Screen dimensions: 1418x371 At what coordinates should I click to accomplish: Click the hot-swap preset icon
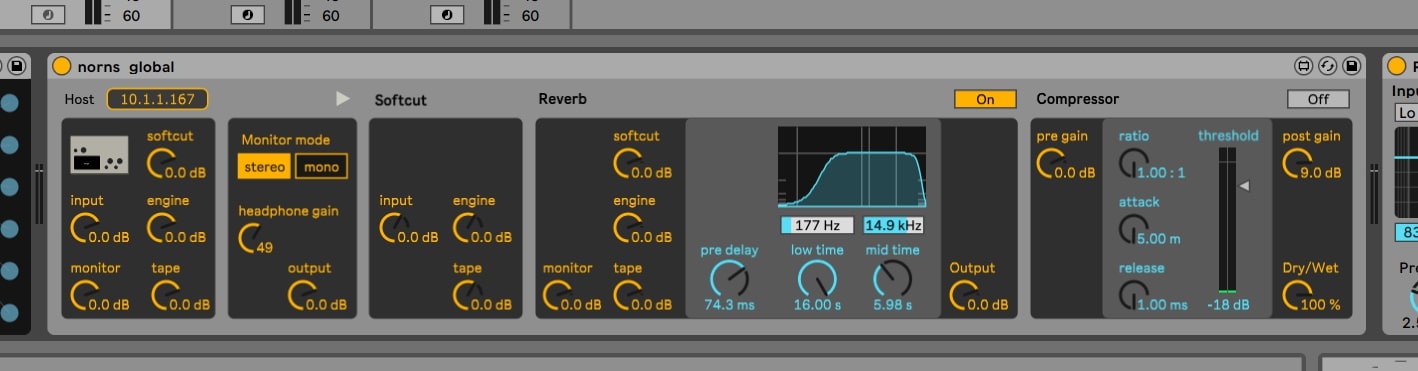pos(1328,67)
